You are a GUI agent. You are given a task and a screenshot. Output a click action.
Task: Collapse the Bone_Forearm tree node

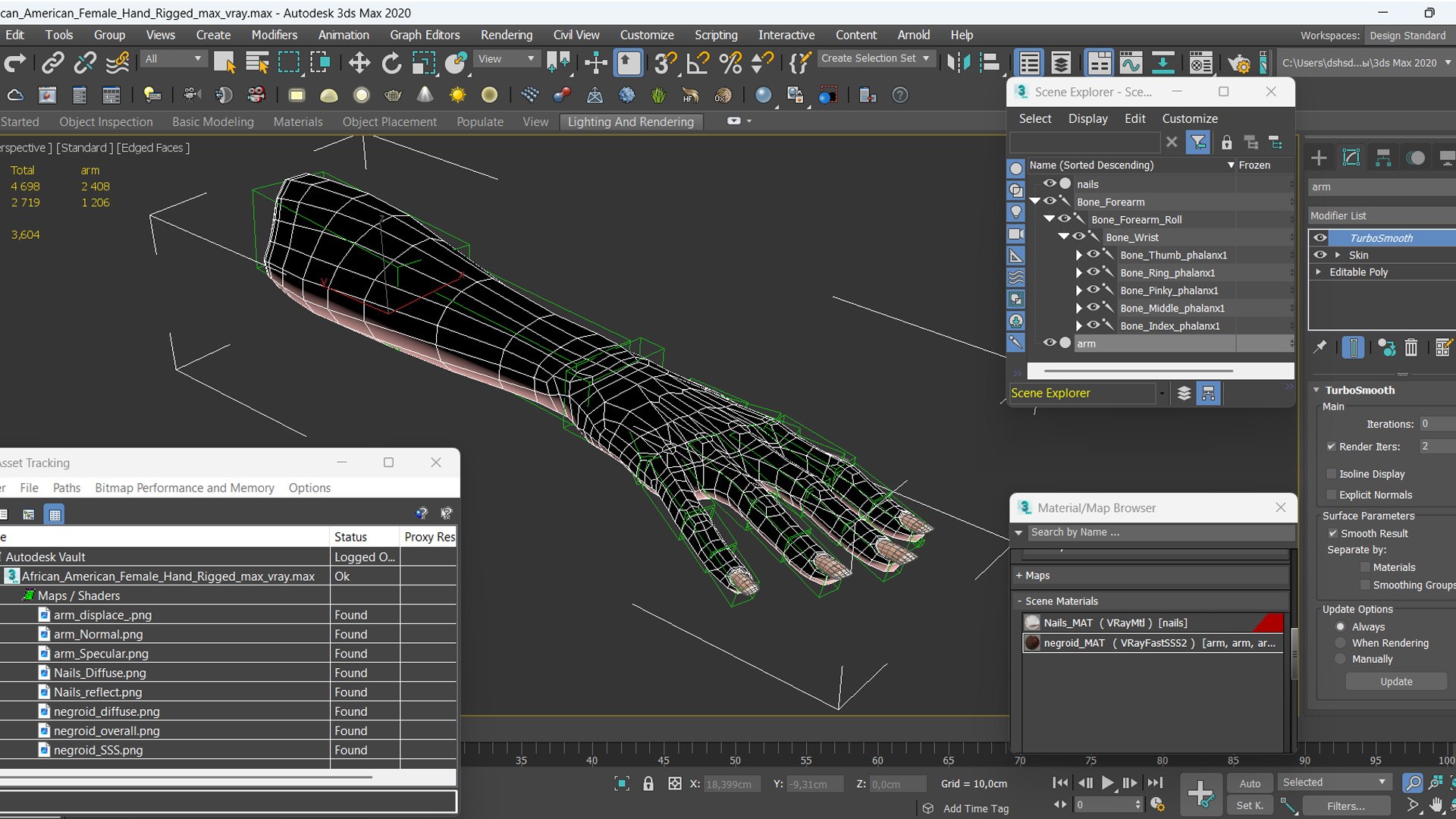click(1034, 202)
